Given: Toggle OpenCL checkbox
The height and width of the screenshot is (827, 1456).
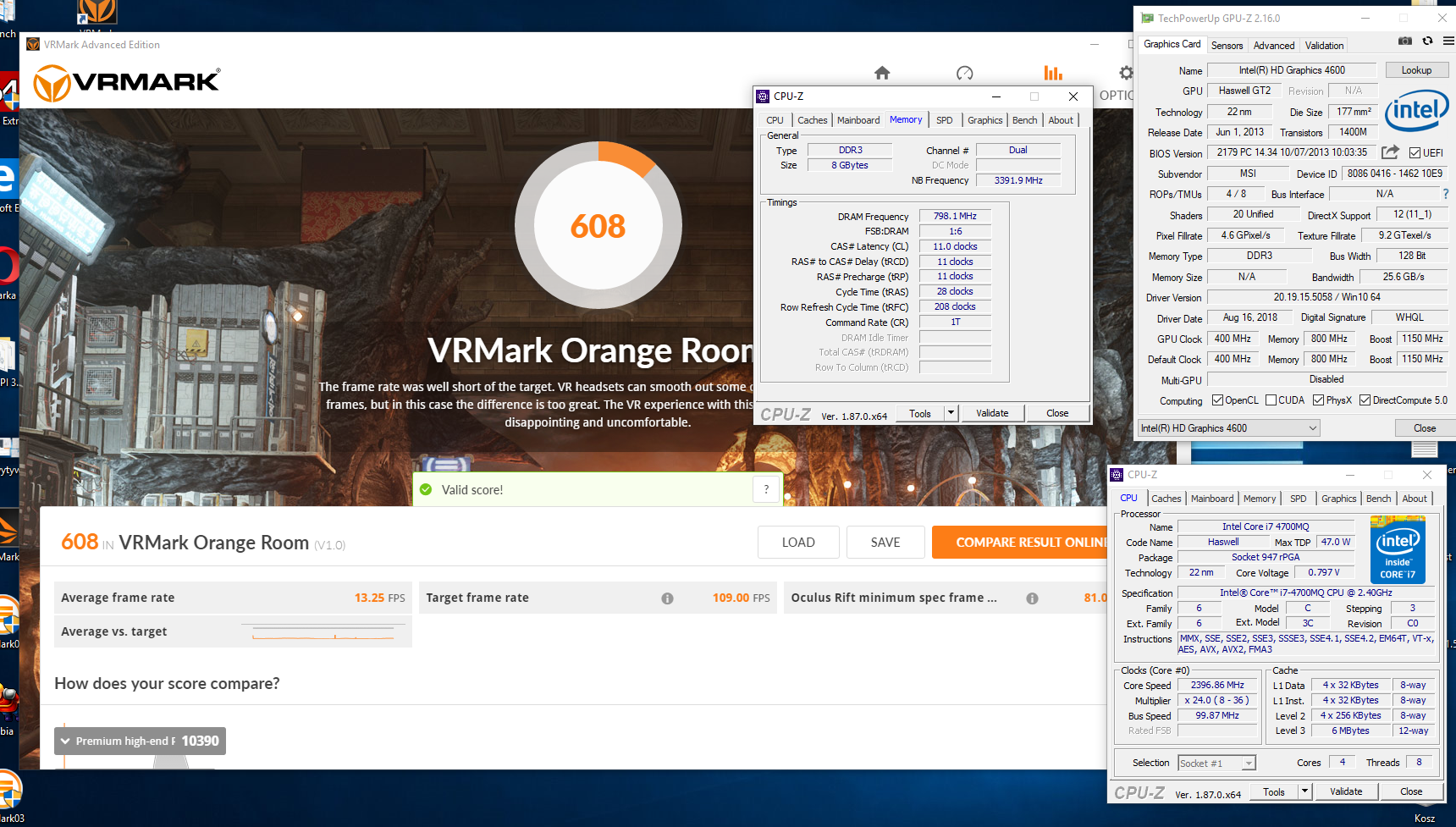Looking at the screenshot, I should tap(1217, 400).
